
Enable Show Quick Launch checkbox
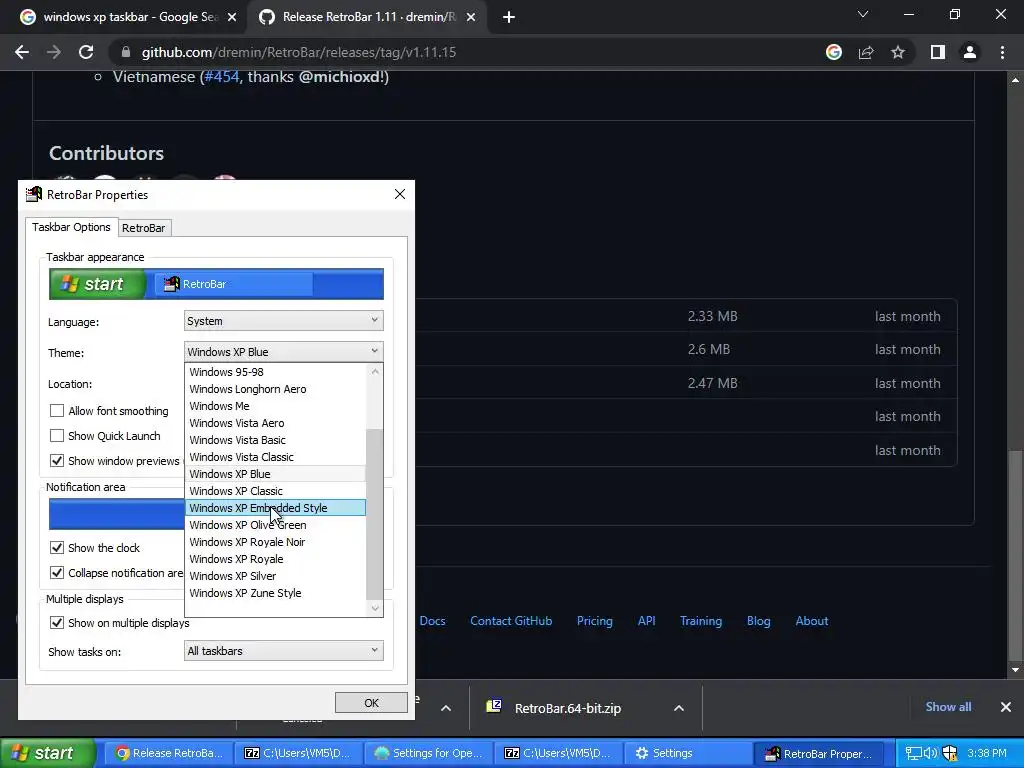(x=57, y=436)
